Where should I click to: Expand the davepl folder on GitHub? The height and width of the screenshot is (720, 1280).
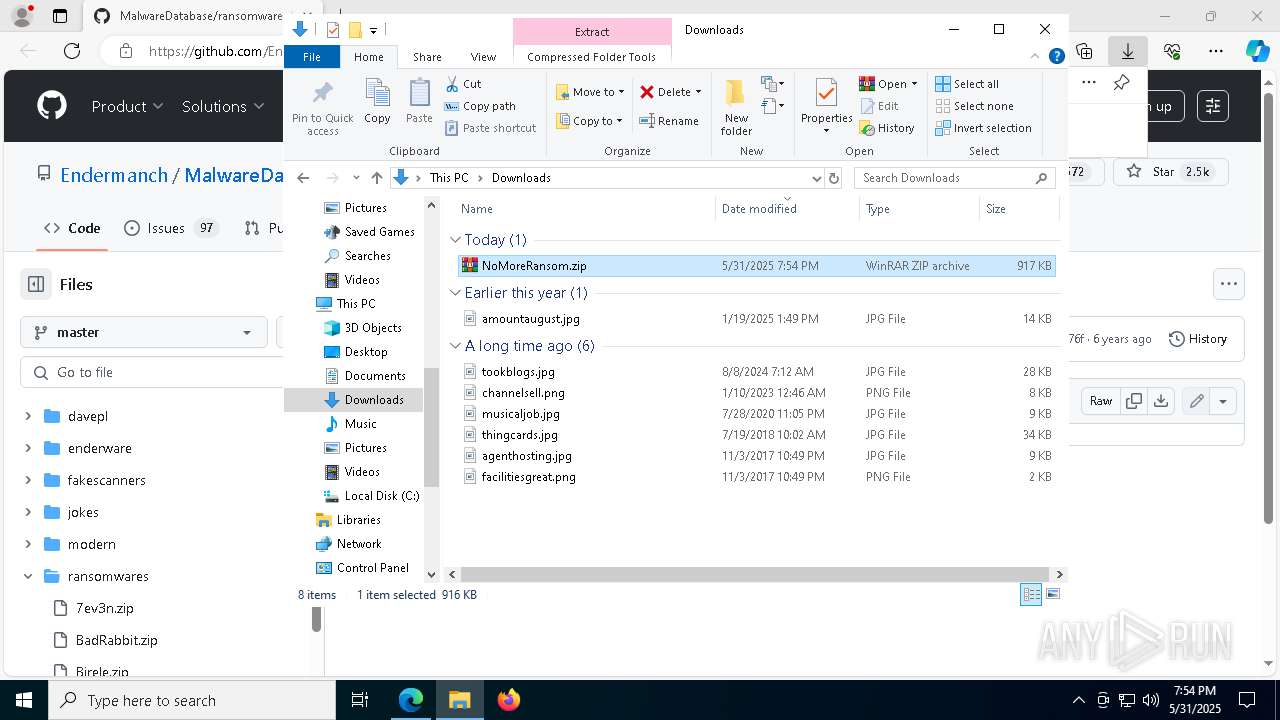click(28, 416)
